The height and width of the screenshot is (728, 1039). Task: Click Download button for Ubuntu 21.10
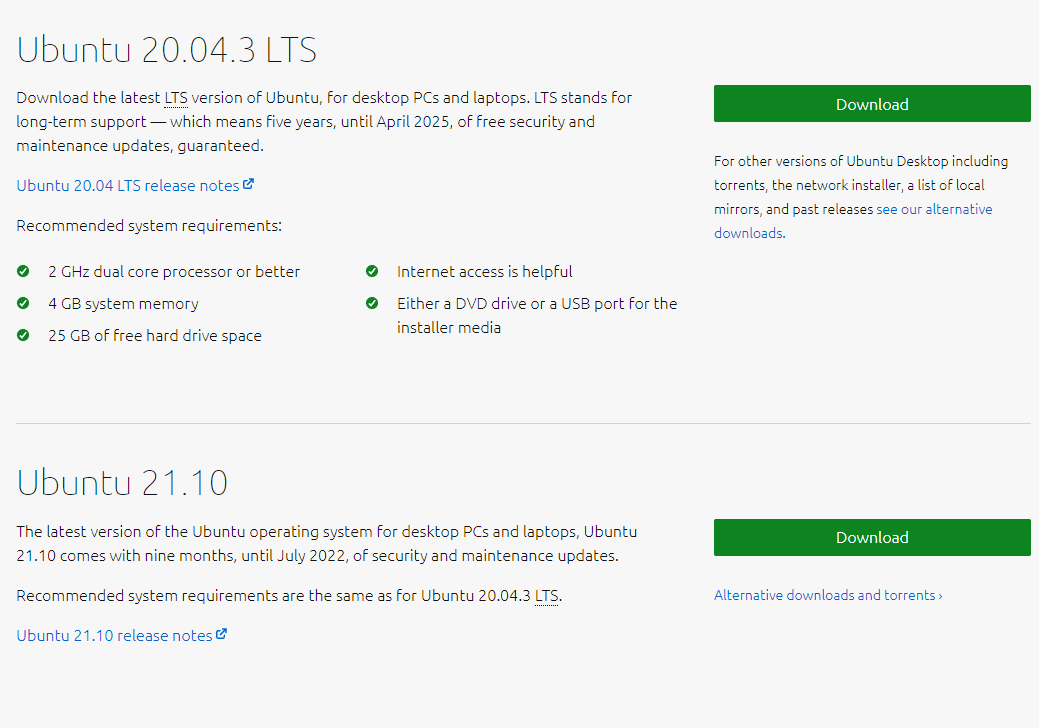(x=872, y=537)
